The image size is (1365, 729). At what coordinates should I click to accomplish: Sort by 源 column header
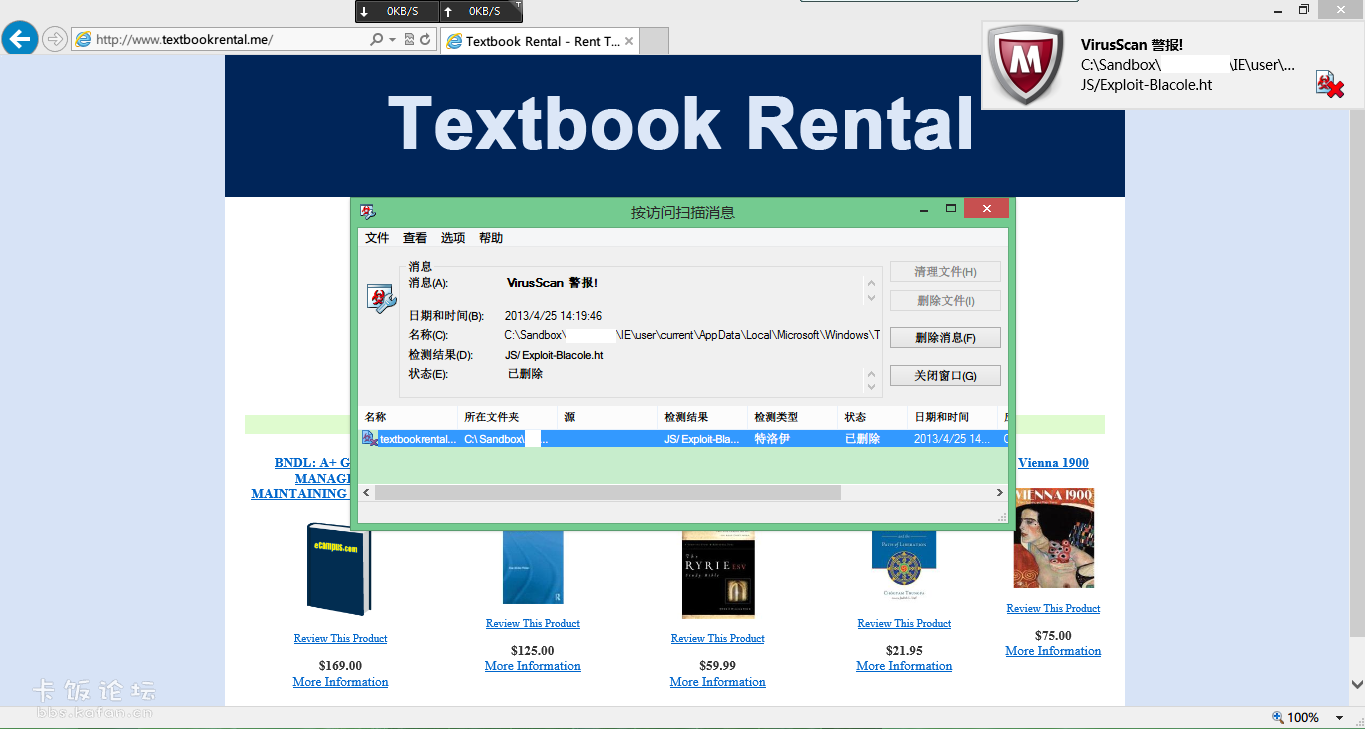tap(607, 417)
